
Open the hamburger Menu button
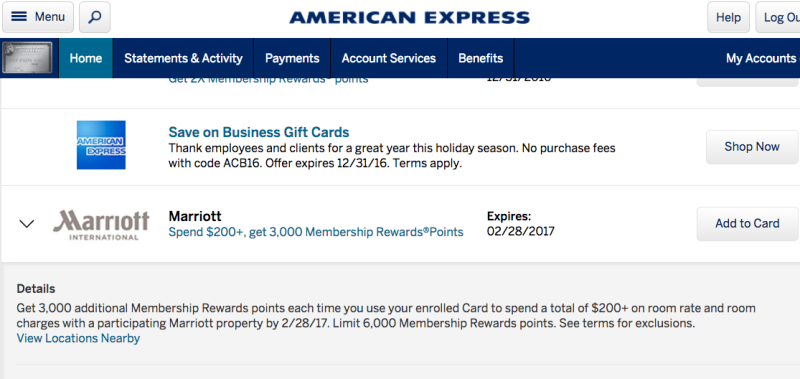38,17
